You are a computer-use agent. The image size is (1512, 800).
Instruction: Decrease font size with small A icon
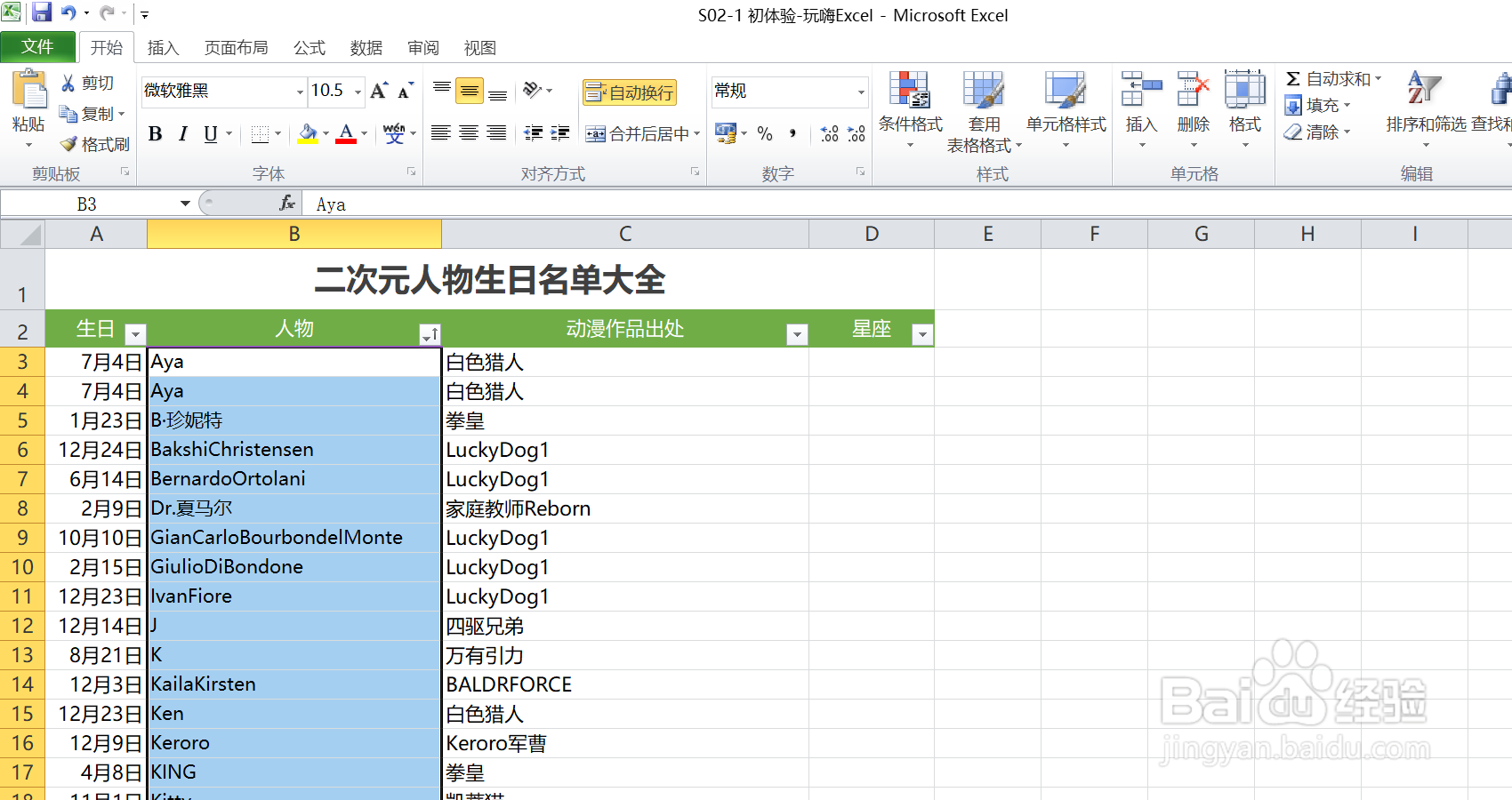coord(406,90)
